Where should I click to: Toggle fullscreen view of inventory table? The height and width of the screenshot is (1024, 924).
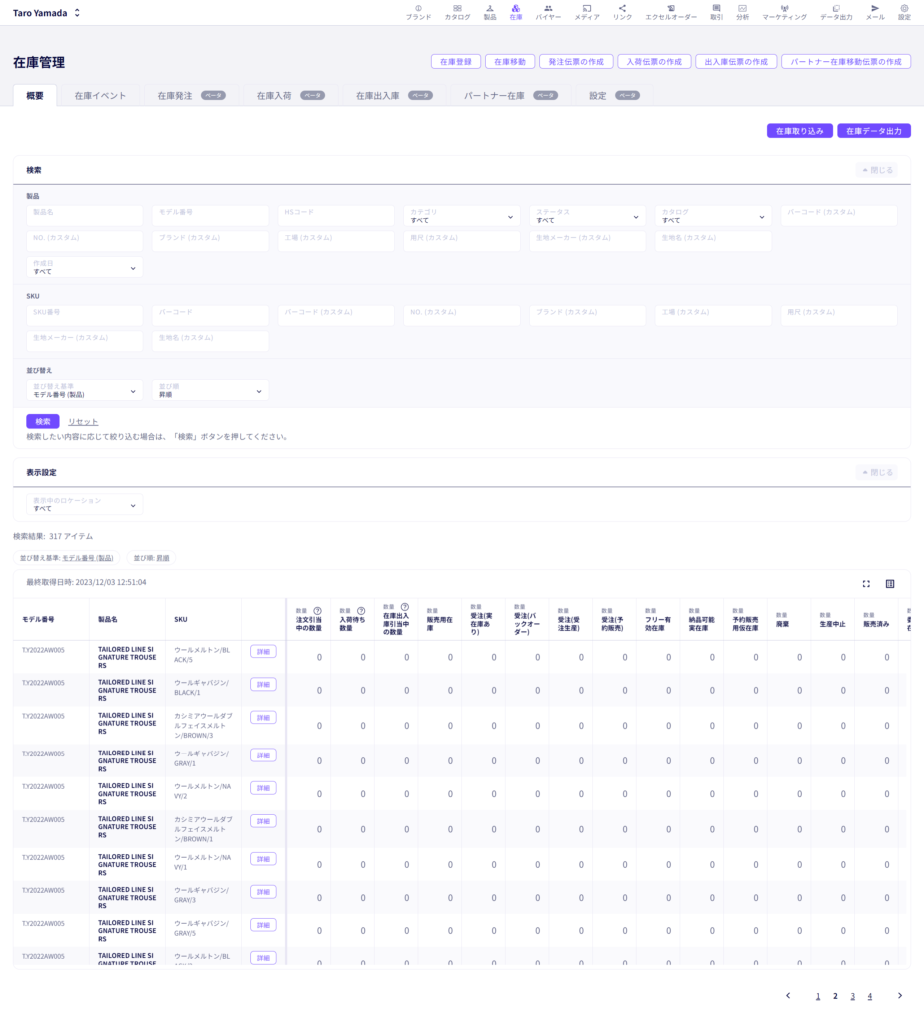click(x=866, y=584)
